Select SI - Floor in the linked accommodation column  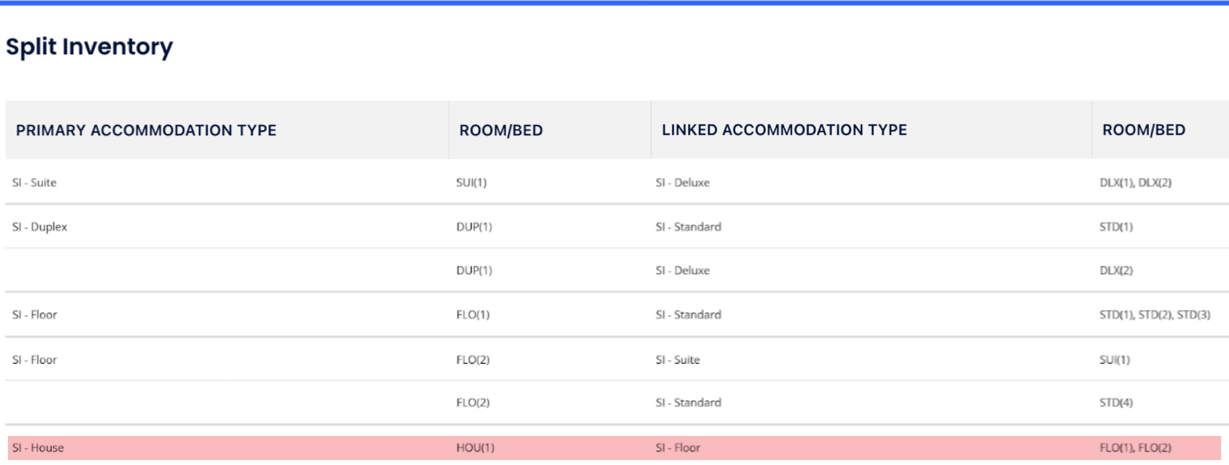pos(681,448)
